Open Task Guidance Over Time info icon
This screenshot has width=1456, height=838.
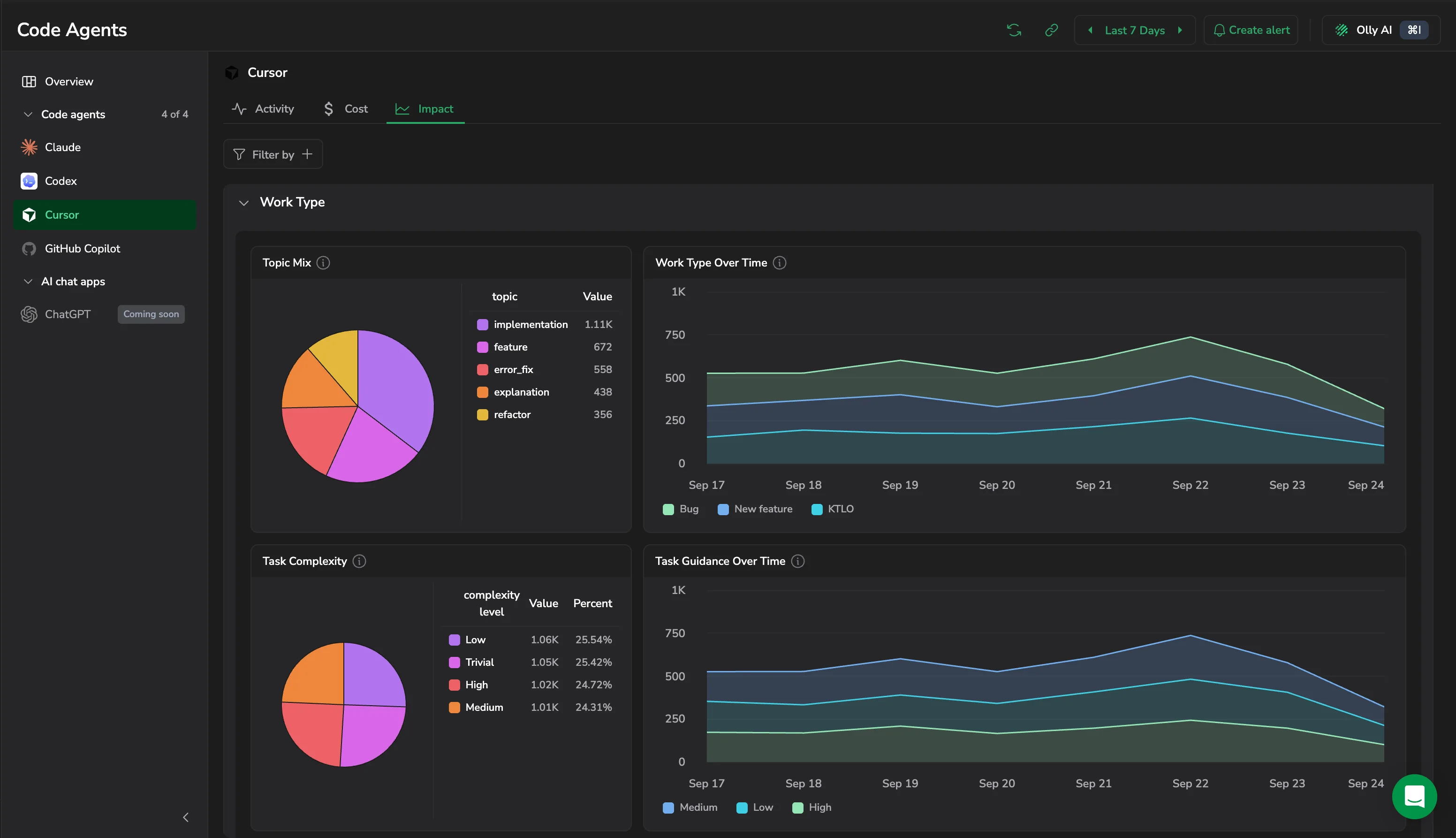click(798, 561)
